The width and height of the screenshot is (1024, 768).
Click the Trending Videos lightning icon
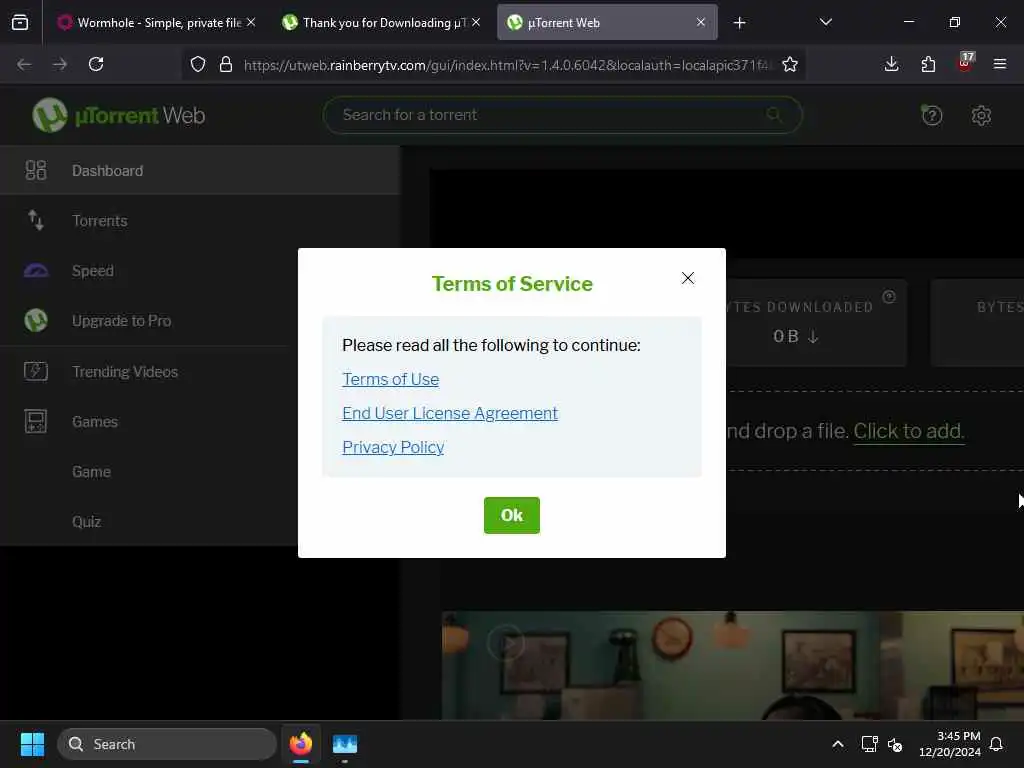pyautogui.click(x=36, y=371)
